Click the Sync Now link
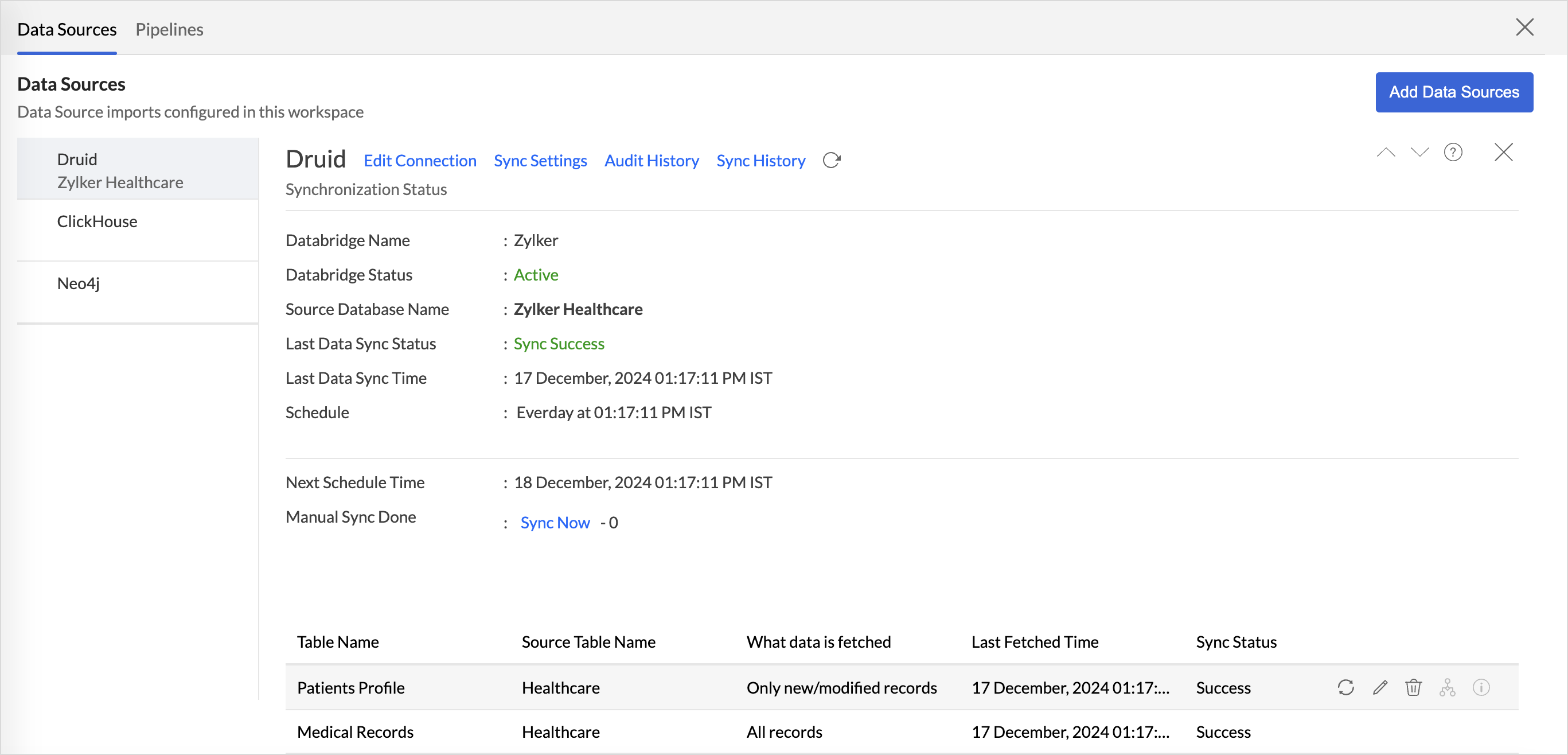The height and width of the screenshot is (755, 1568). pos(555,523)
